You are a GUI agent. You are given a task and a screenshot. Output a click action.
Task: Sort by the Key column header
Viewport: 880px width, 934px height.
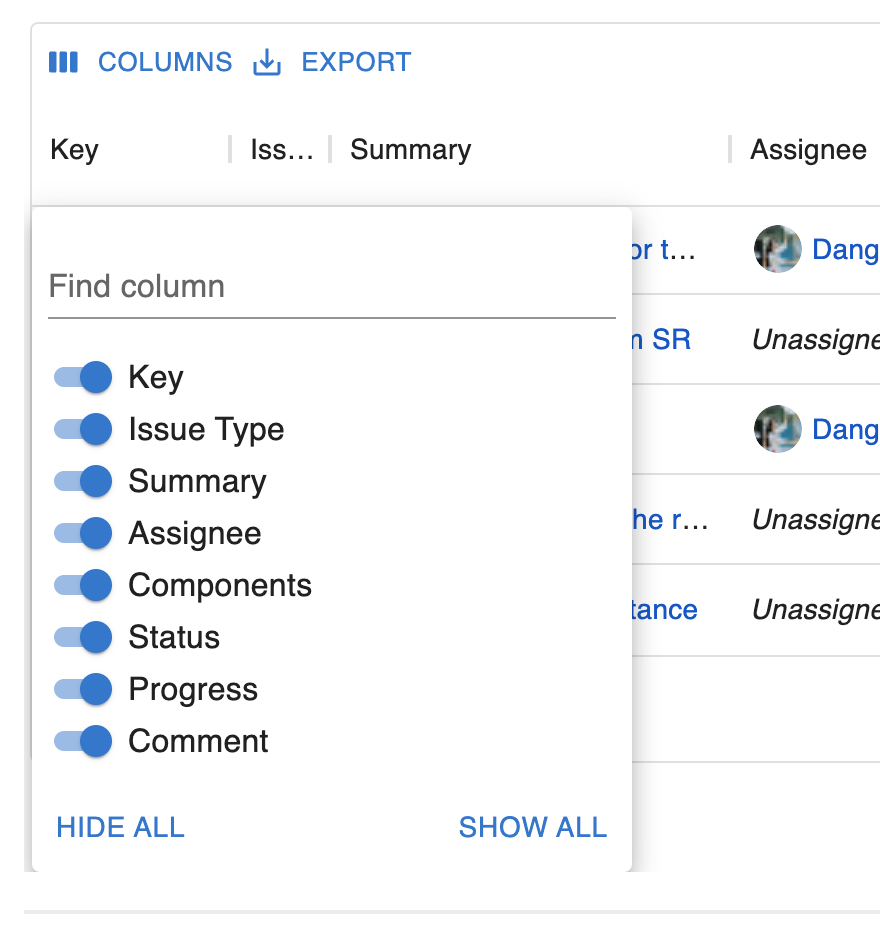click(x=75, y=150)
